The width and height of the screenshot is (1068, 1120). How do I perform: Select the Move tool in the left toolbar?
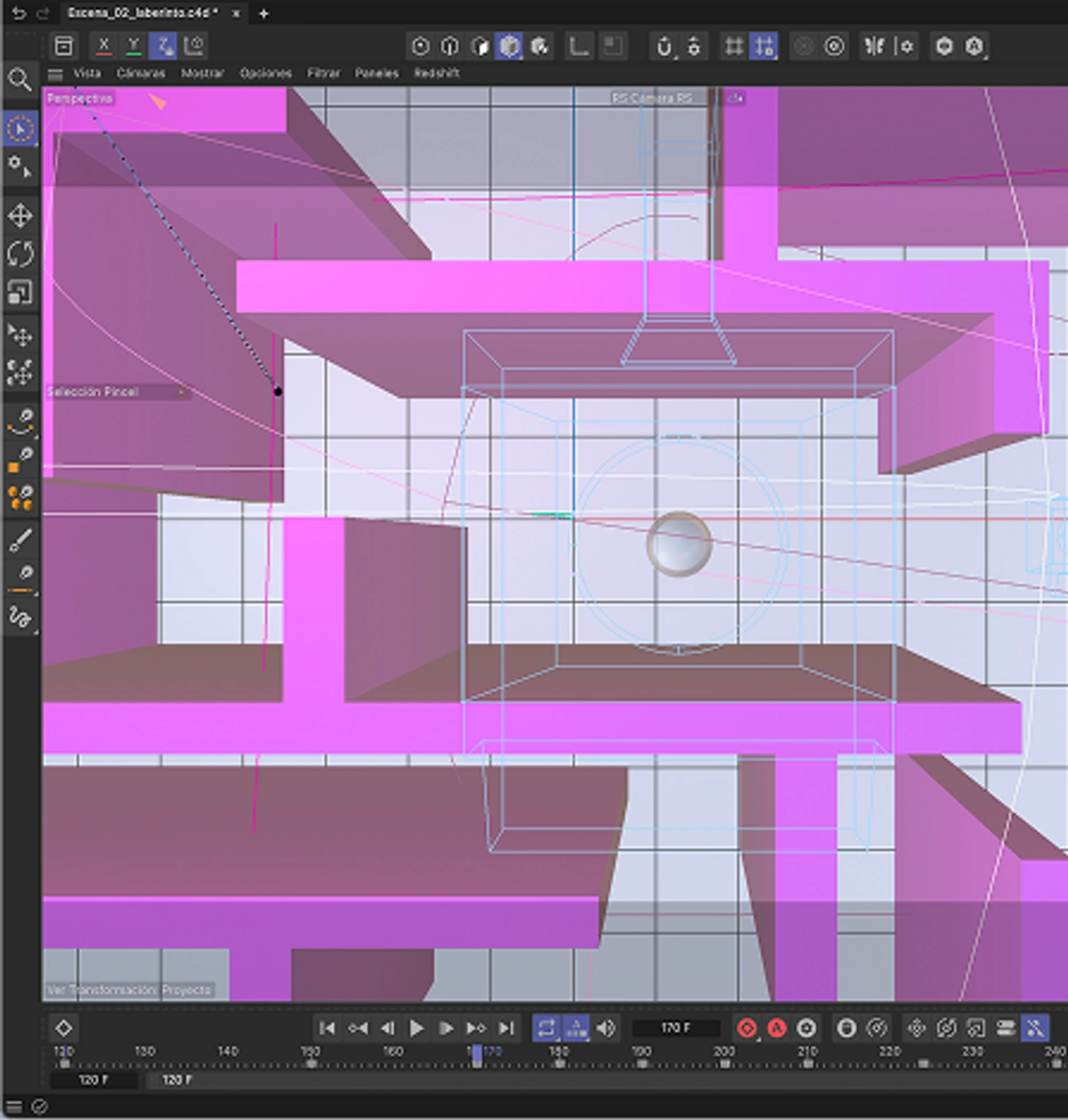(x=21, y=215)
